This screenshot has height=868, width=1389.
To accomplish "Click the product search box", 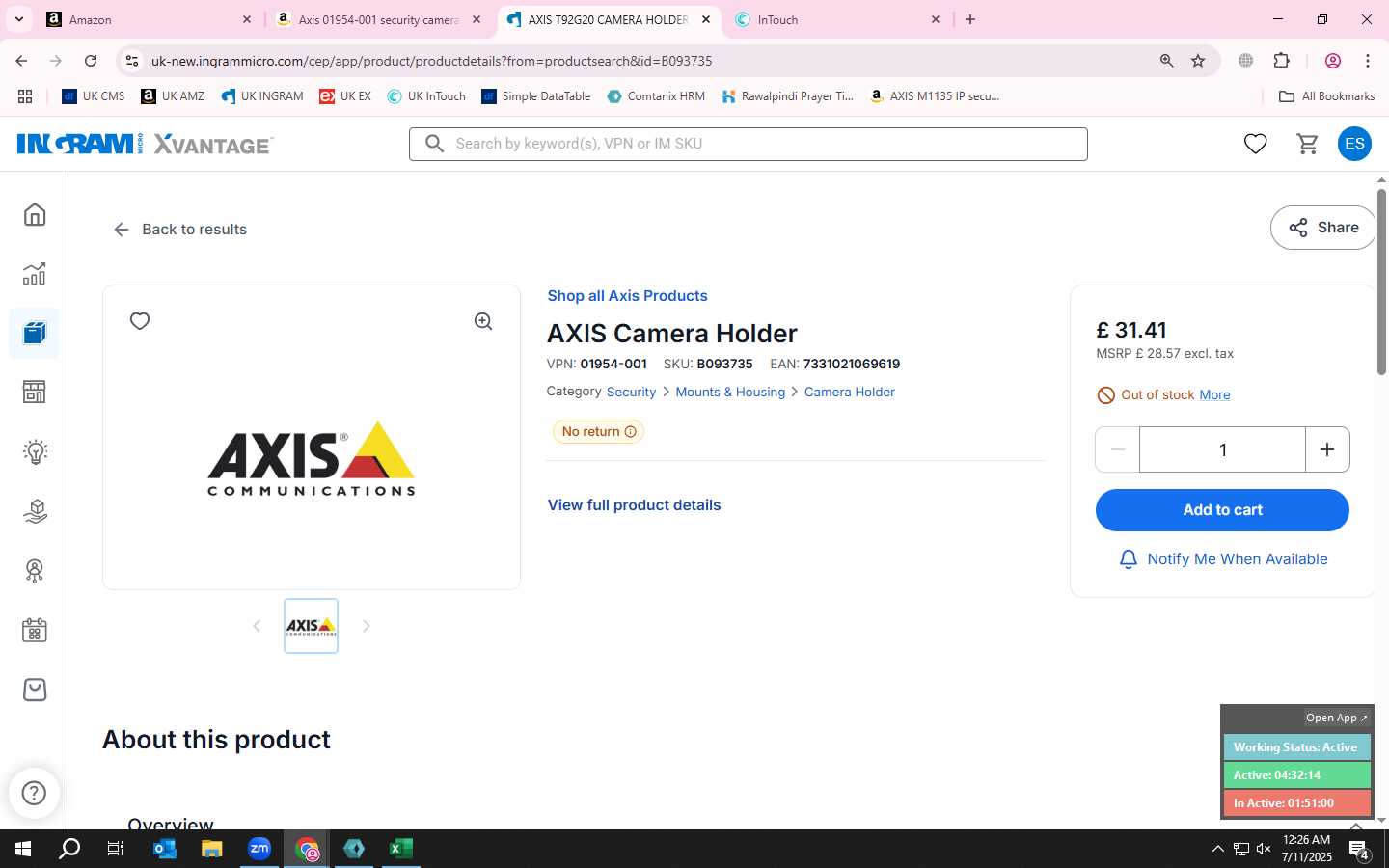I will click(749, 144).
